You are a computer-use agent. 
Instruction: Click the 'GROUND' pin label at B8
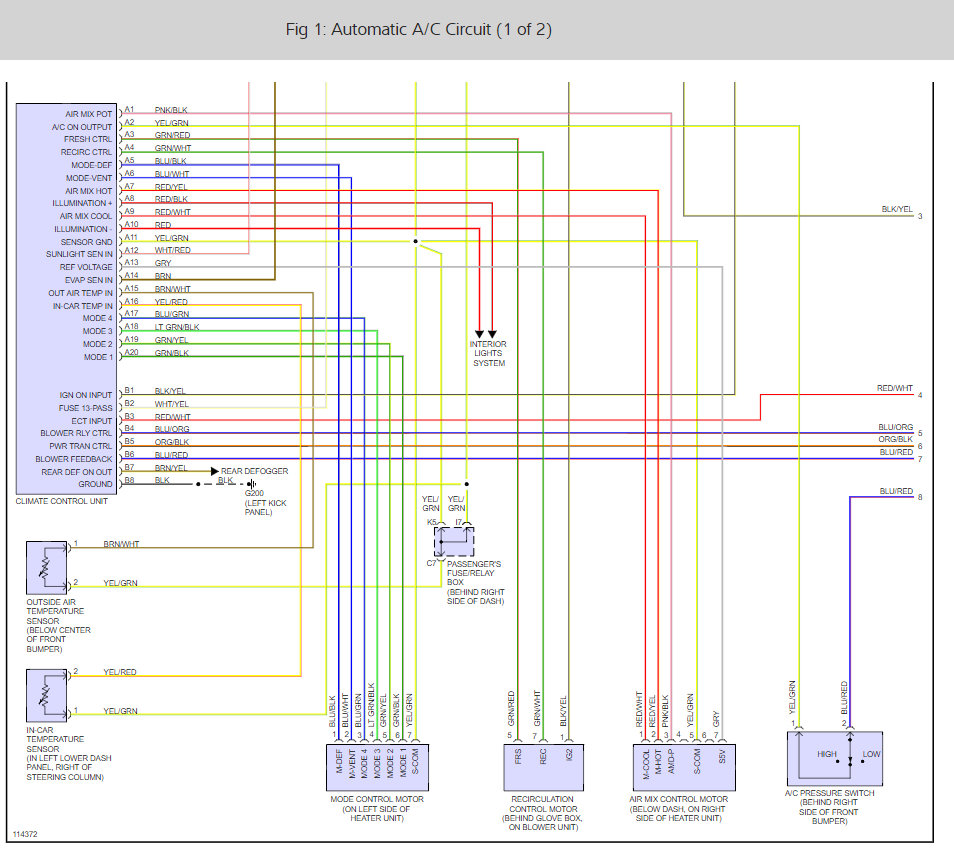(96, 484)
